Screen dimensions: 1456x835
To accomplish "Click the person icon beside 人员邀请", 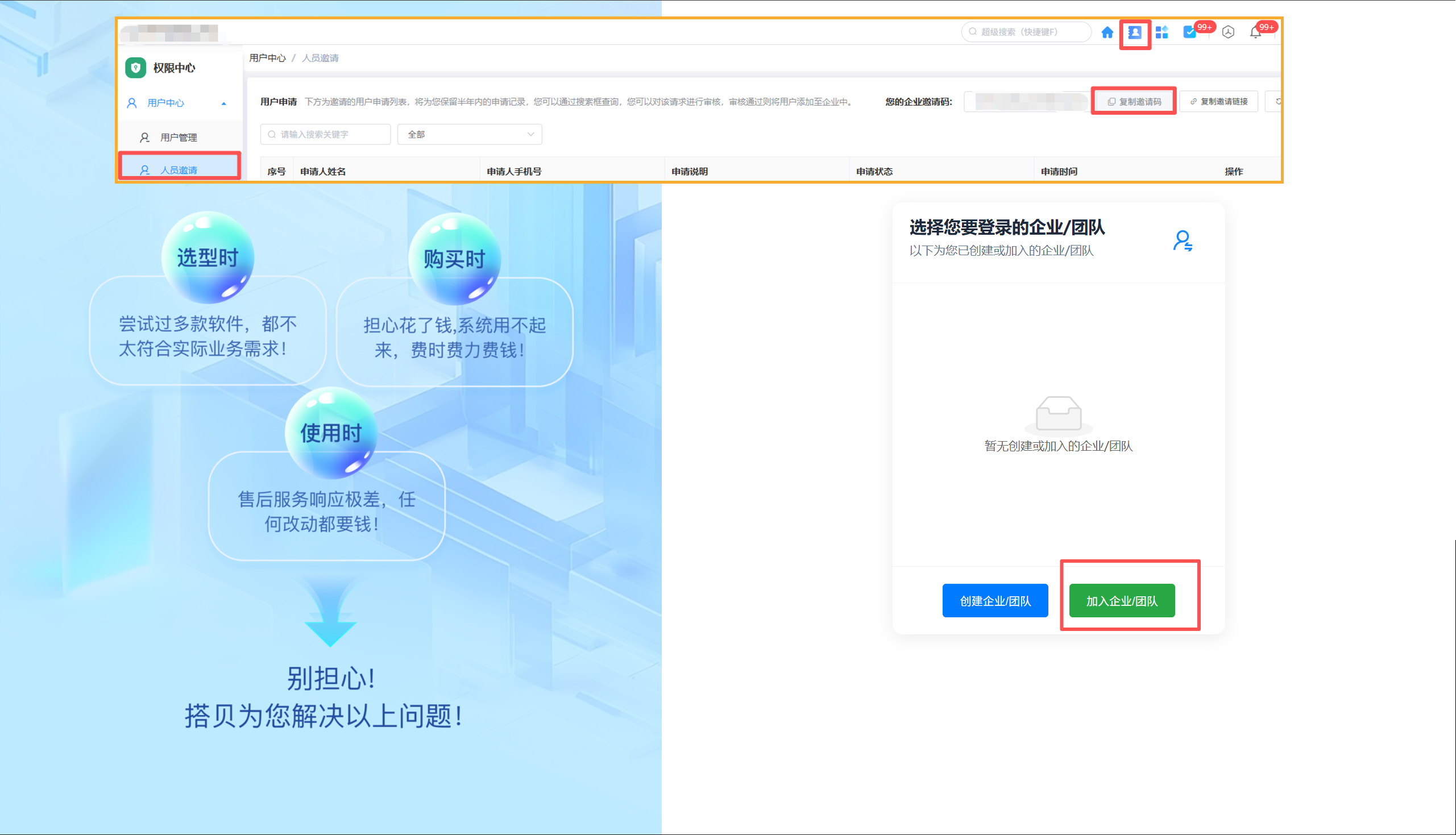I will point(144,171).
